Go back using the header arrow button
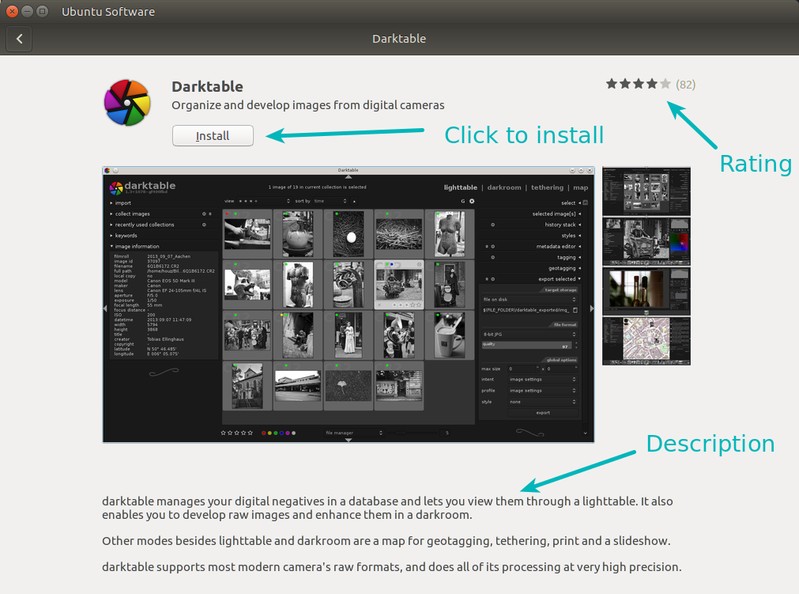Viewport: 799px width, 594px height. (x=19, y=39)
